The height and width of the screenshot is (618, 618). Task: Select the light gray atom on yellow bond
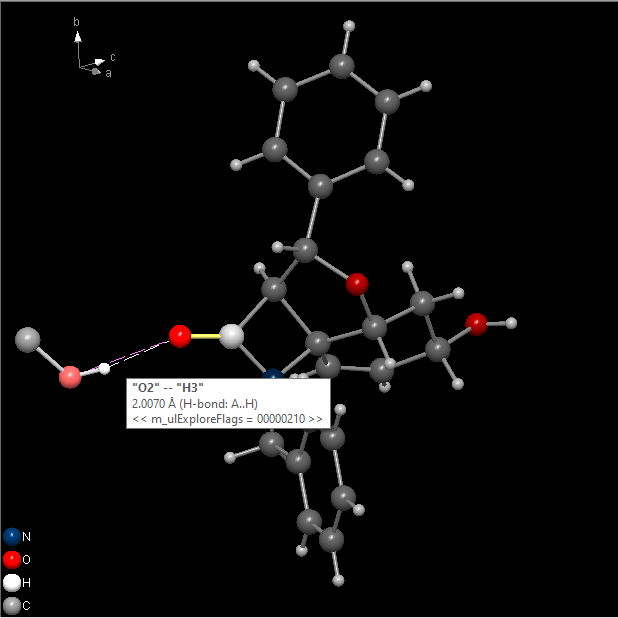click(231, 336)
